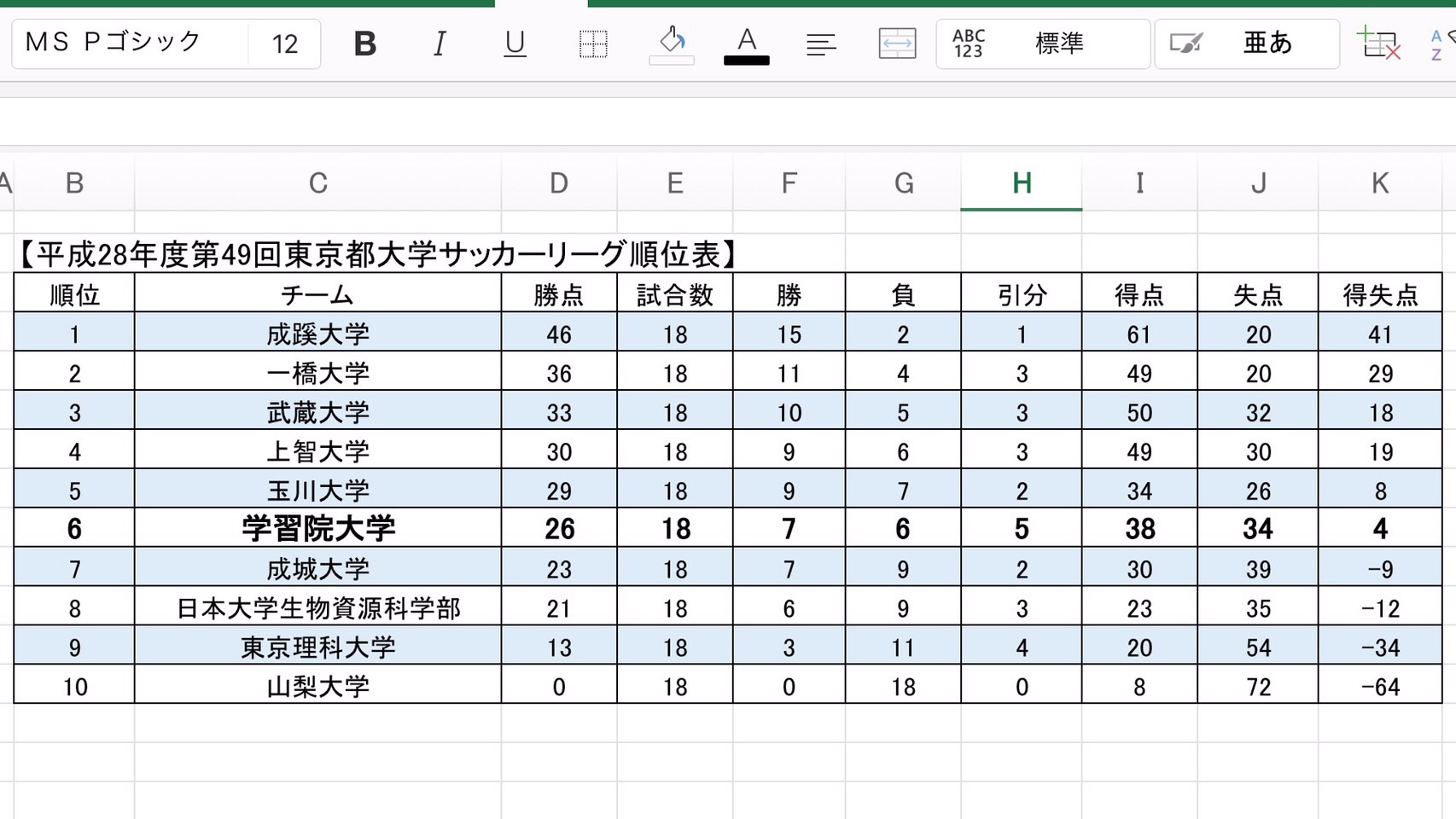This screenshot has width=1456, height=819.
Task: Select column K header
Action: click(1380, 183)
